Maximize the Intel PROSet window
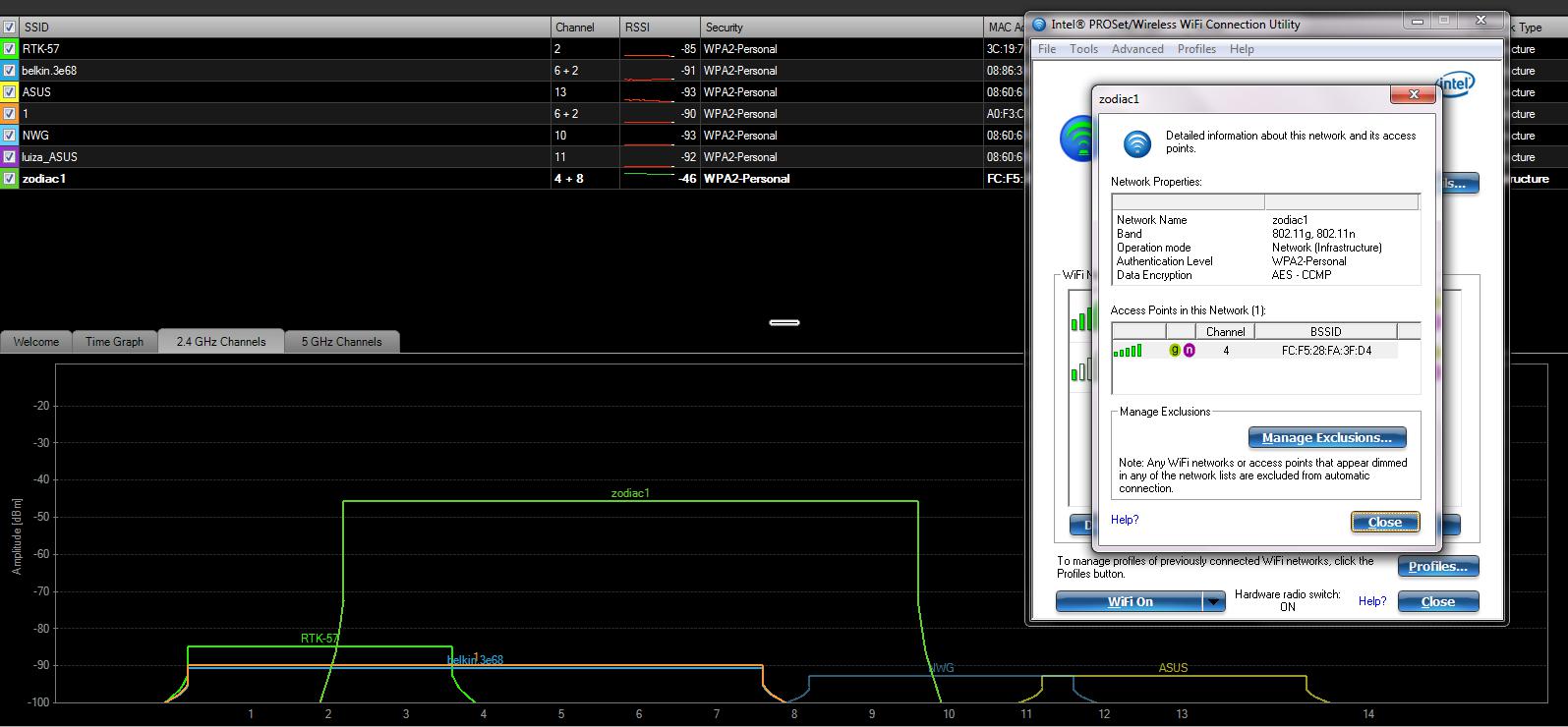Viewport: 1568px width, 727px height. (x=1444, y=20)
